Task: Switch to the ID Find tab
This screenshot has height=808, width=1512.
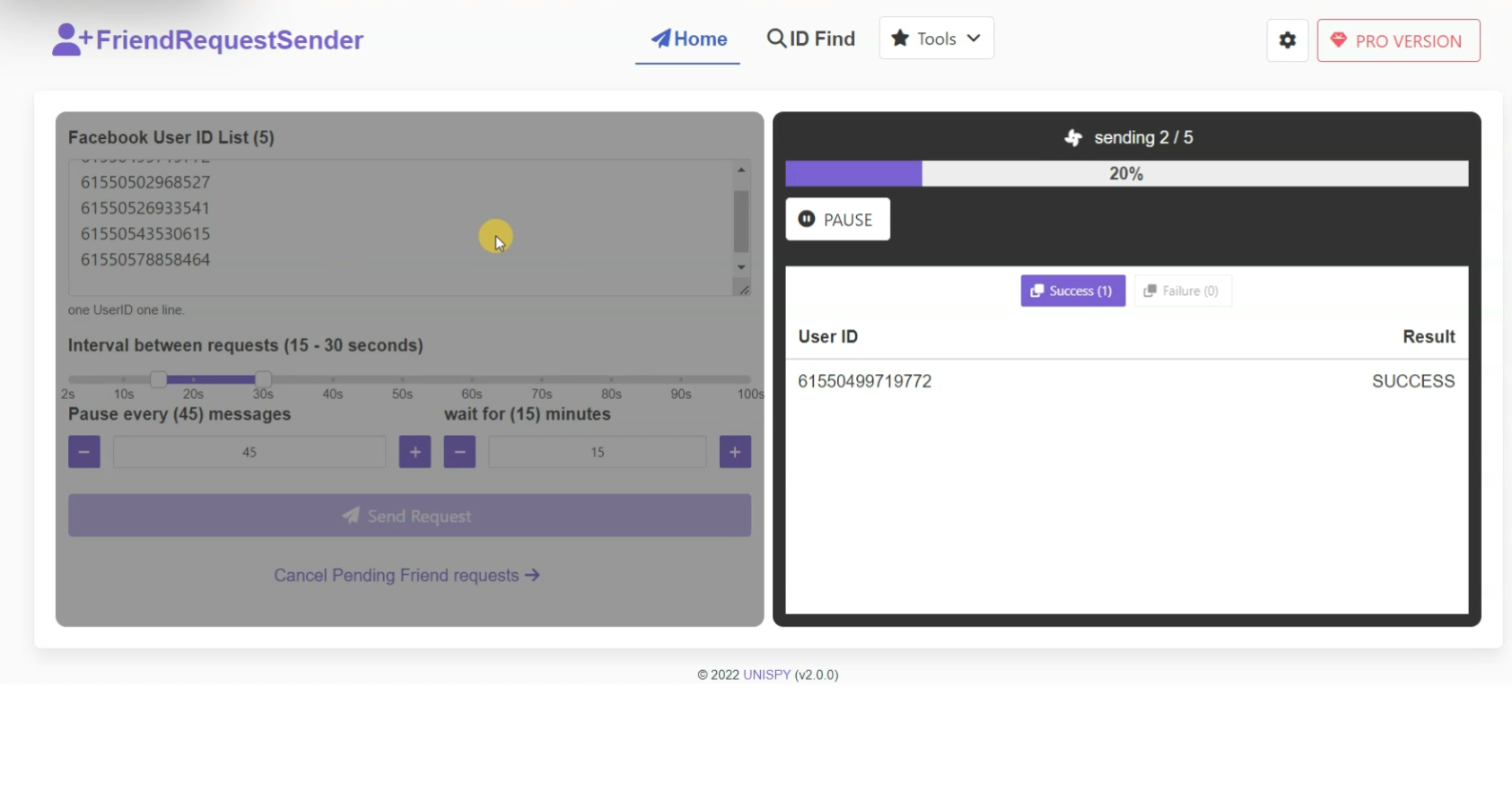Action: click(811, 39)
